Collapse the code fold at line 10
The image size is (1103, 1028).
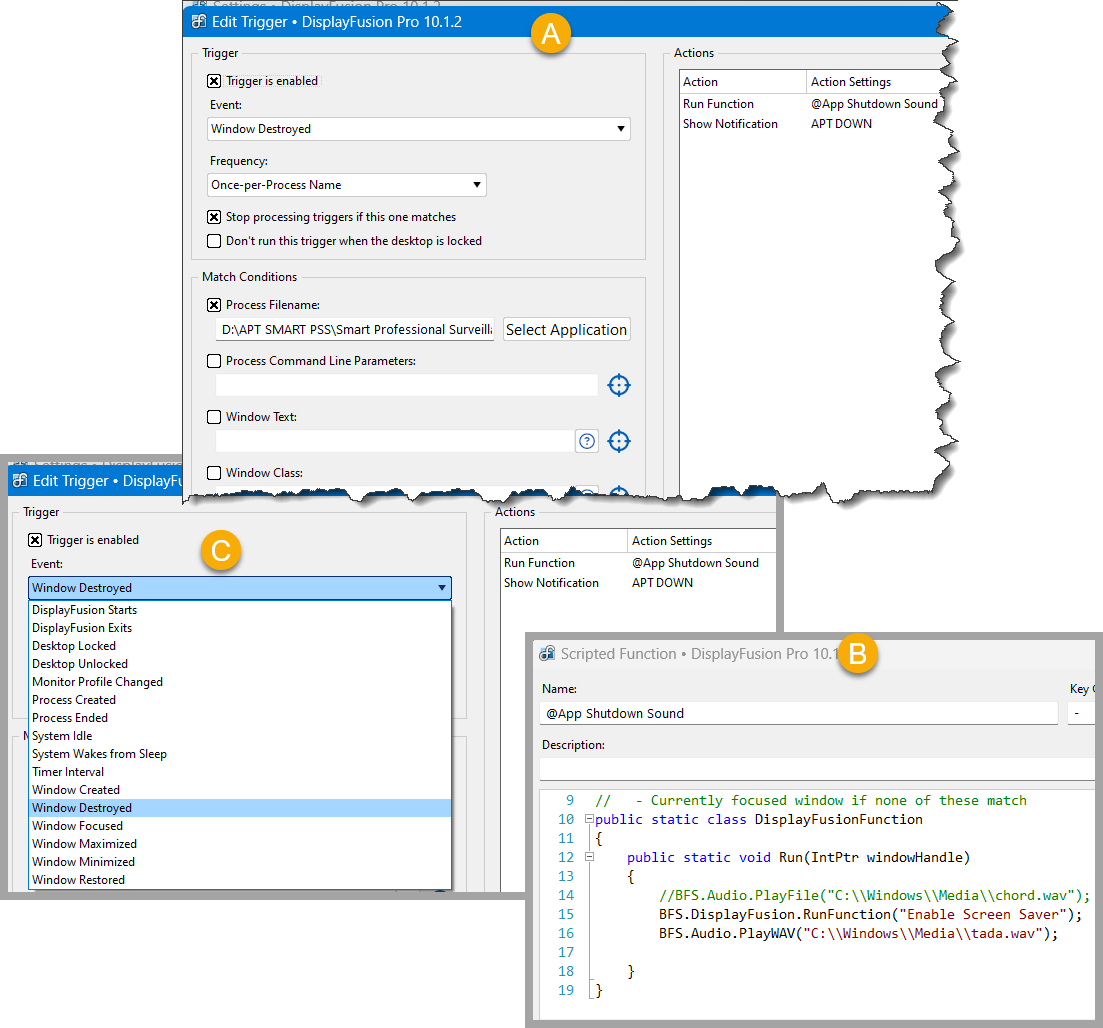point(589,820)
